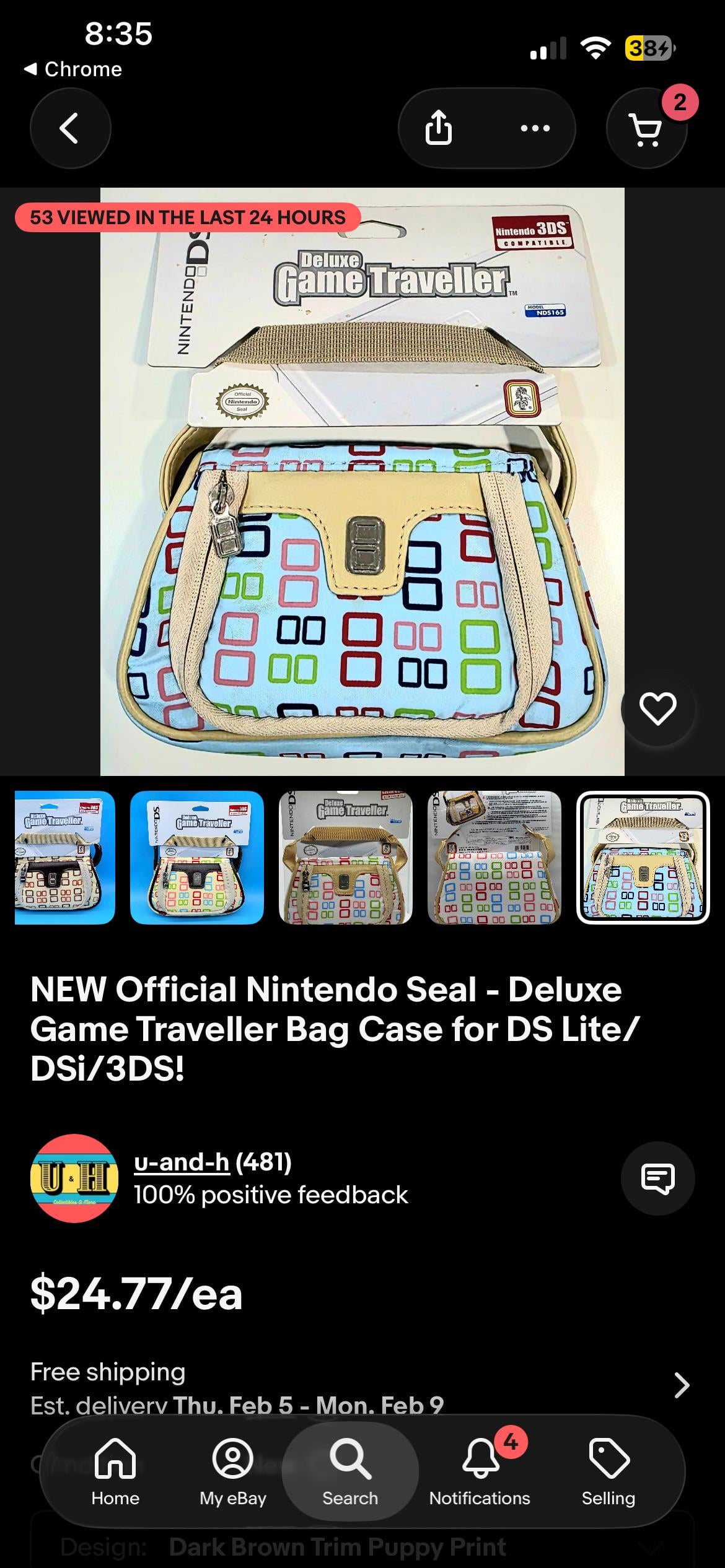The height and width of the screenshot is (1568, 725).
Task: Open Notifications with 4 alerts
Action: [x=480, y=1471]
